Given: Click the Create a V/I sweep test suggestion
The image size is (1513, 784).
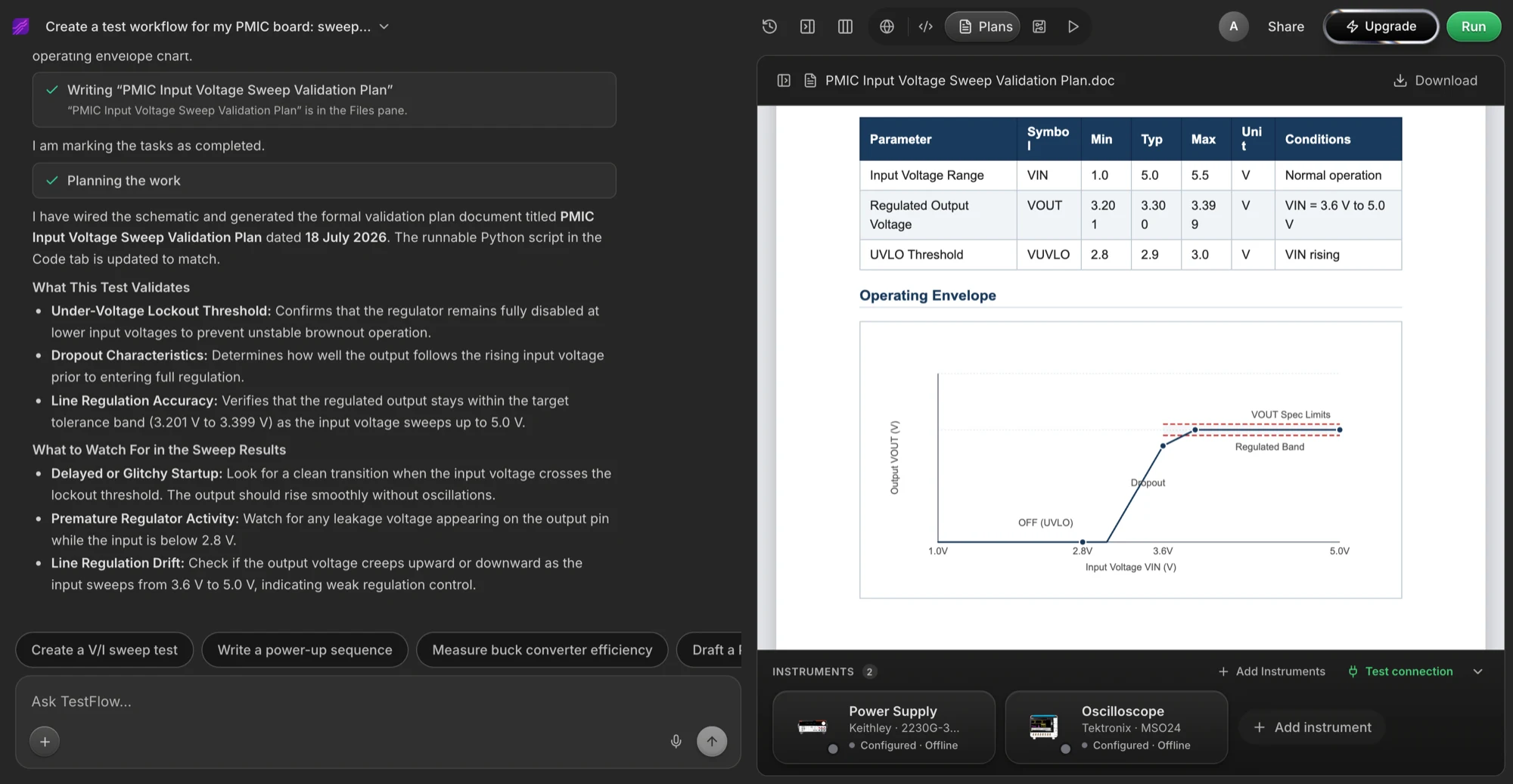Looking at the screenshot, I should 104,650.
